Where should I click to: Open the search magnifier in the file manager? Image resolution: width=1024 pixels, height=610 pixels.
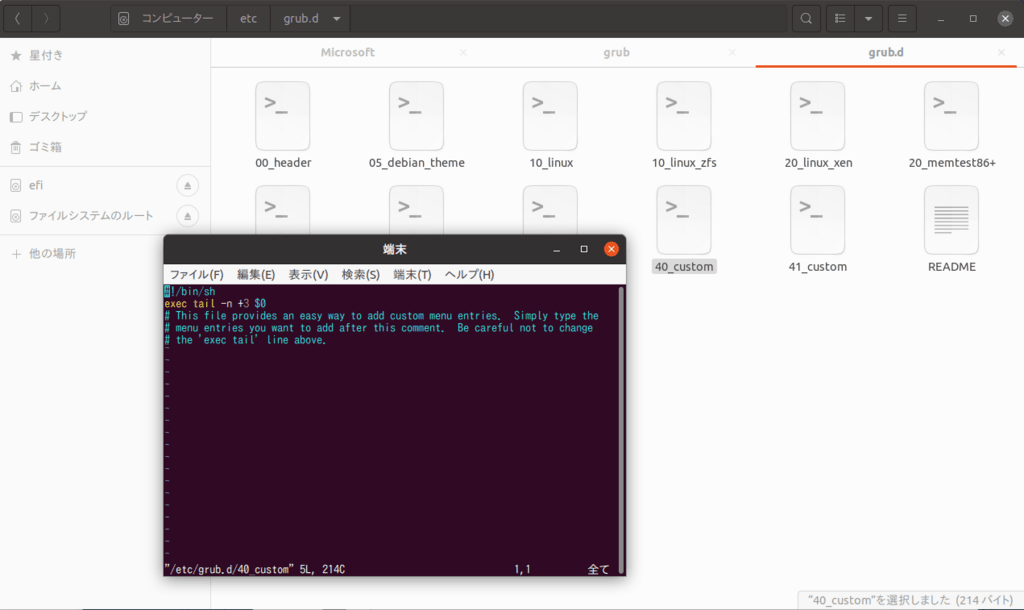pyautogui.click(x=806, y=18)
